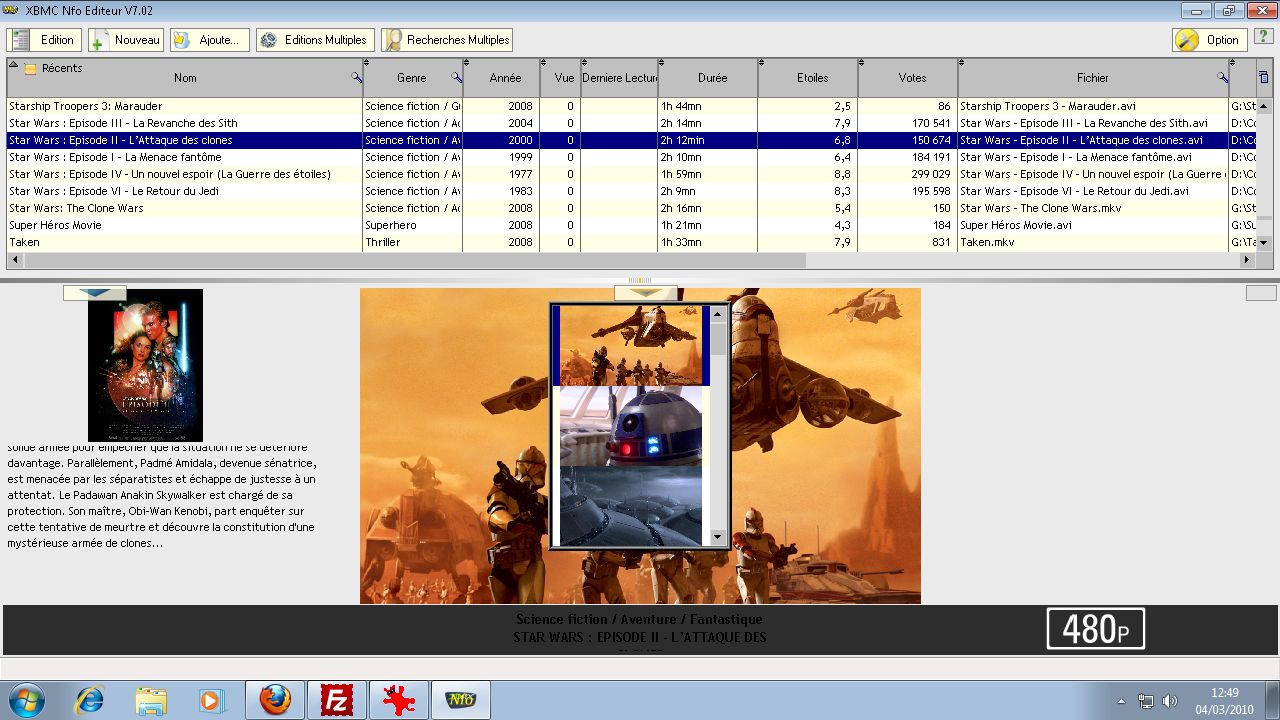Select the Super Héros Movie row
This screenshot has height=720, width=1280.
630,225
